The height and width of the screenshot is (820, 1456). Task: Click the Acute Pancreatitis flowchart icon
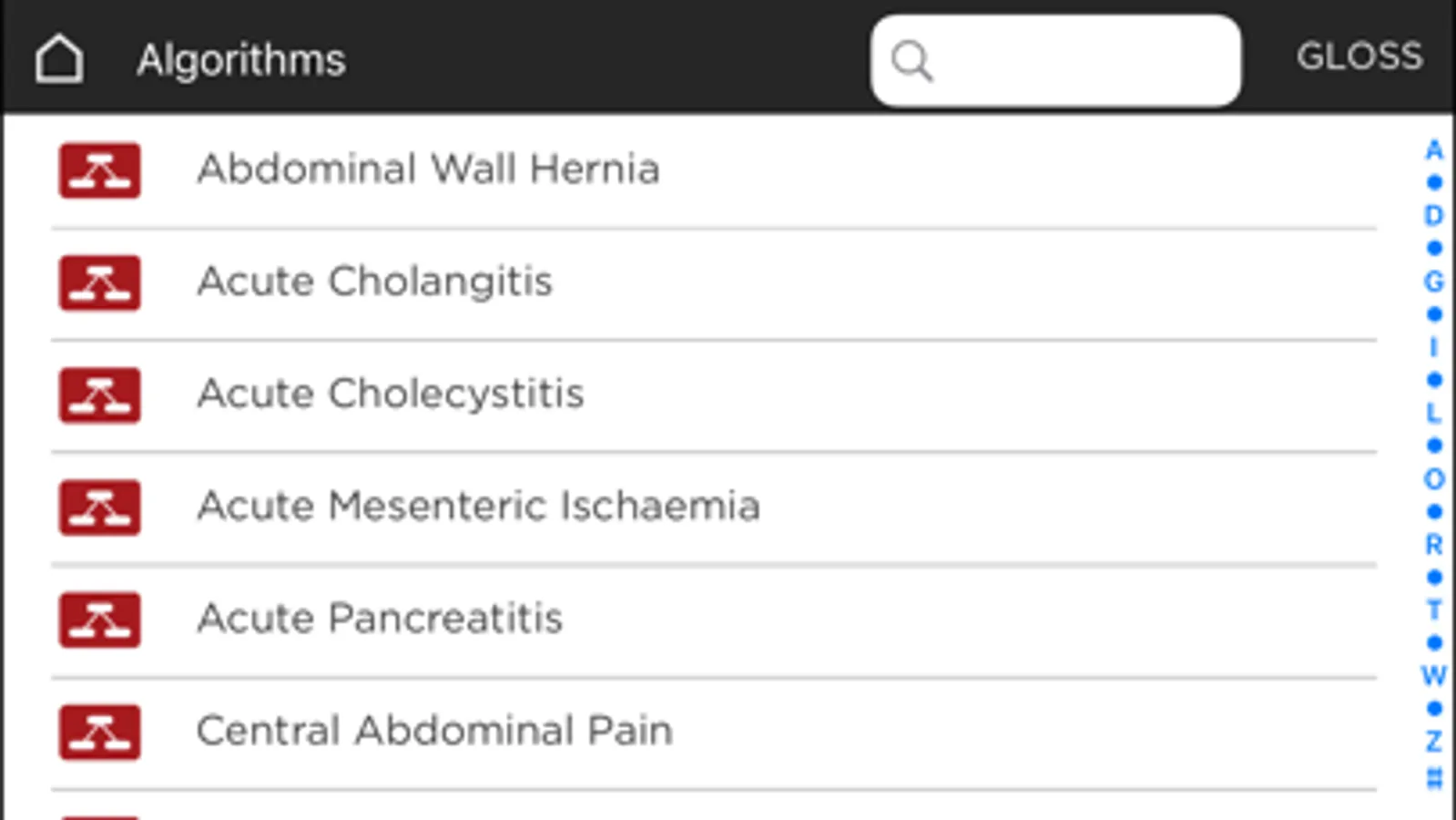pyautogui.click(x=100, y=620)
